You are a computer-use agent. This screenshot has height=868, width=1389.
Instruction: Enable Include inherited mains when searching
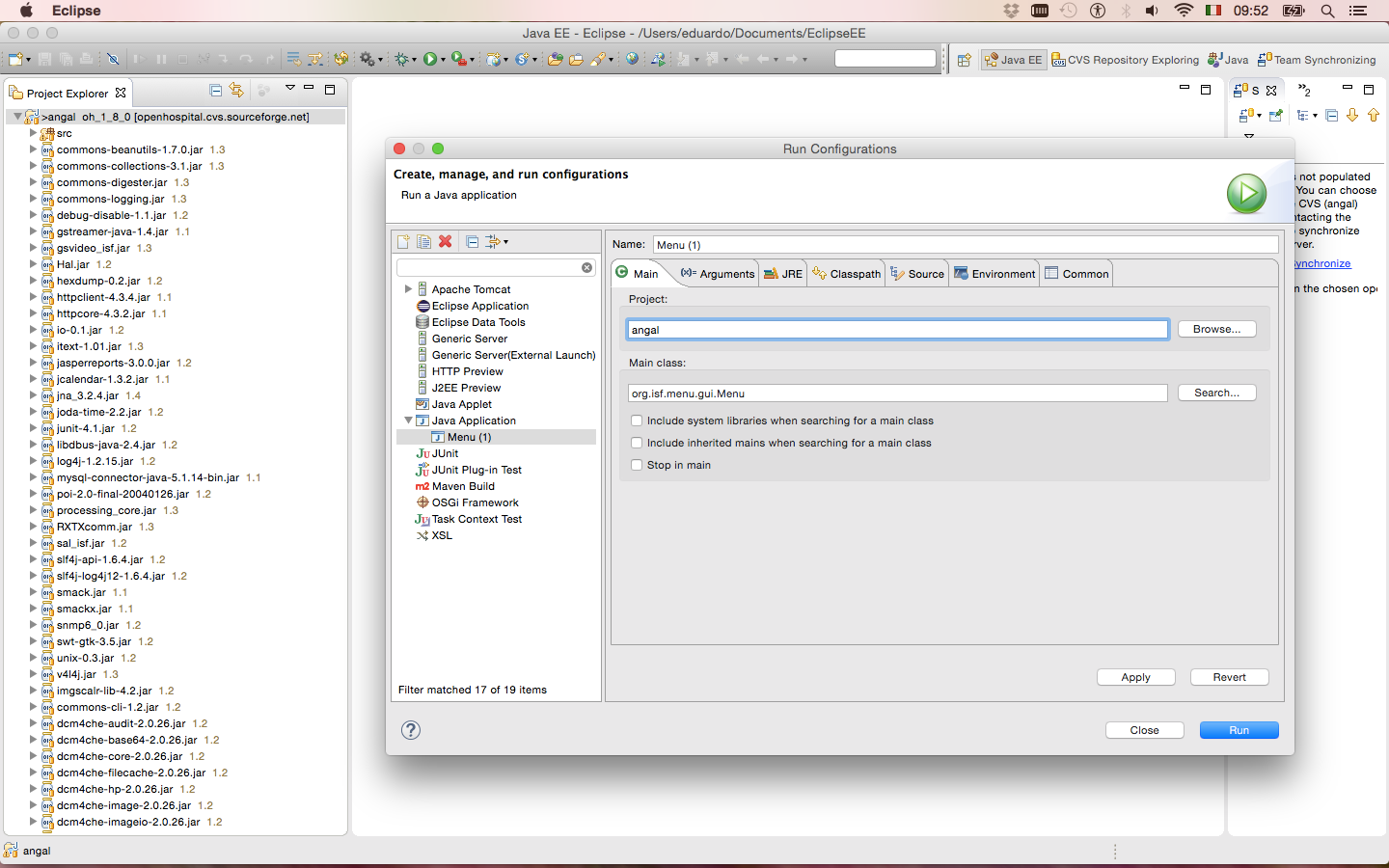[637, 443]
